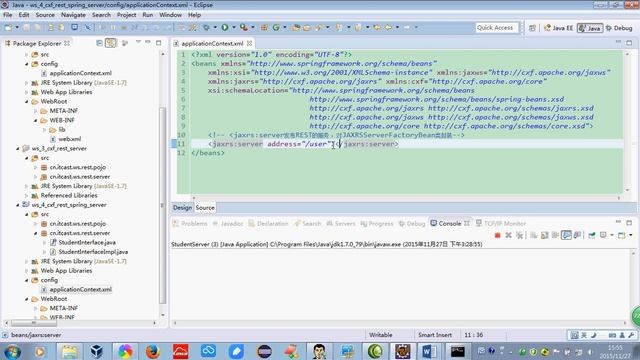Launch the green Run button

click(x=224, y=27)
